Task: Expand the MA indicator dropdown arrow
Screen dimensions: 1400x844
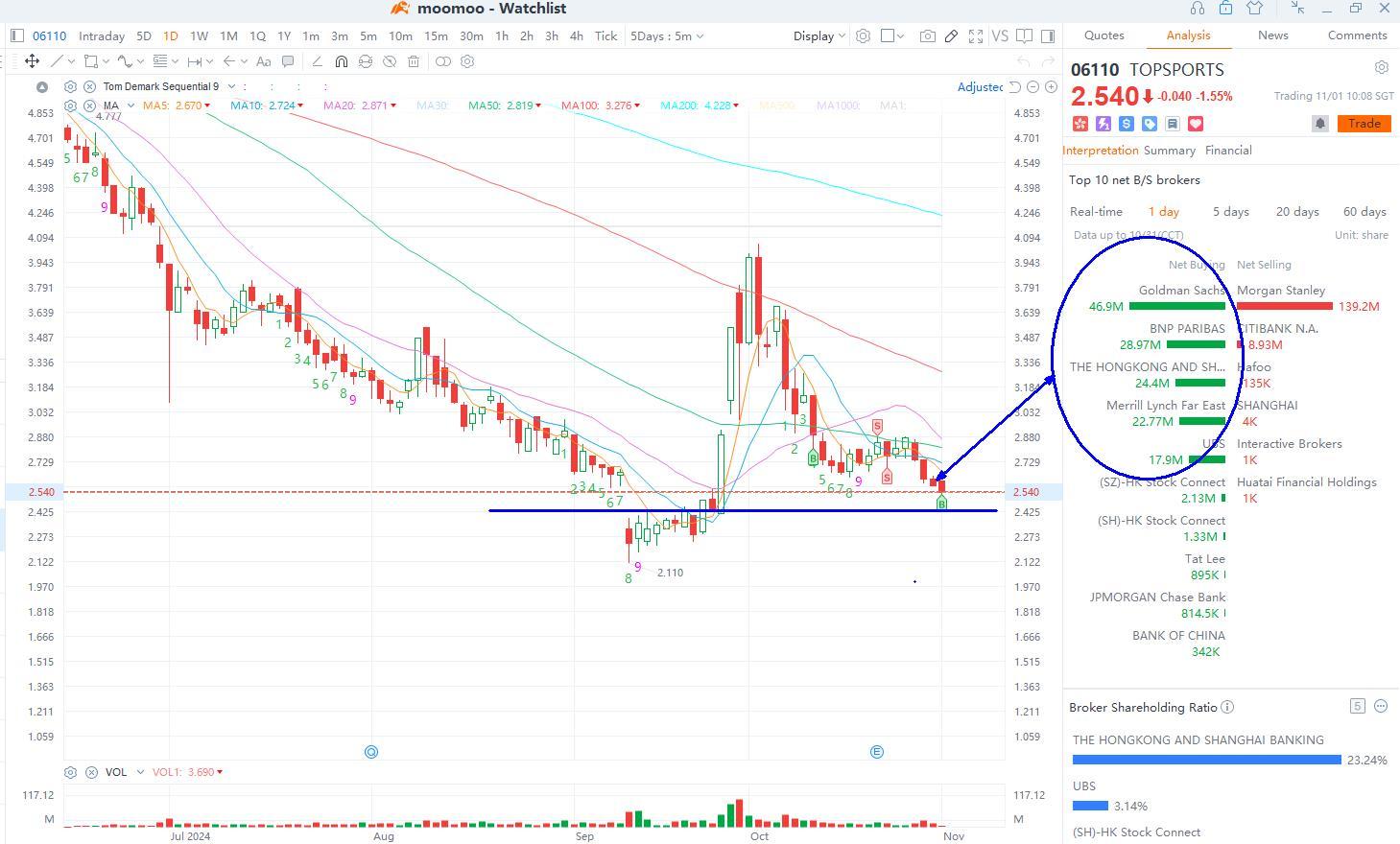Action: coord(131,105)
